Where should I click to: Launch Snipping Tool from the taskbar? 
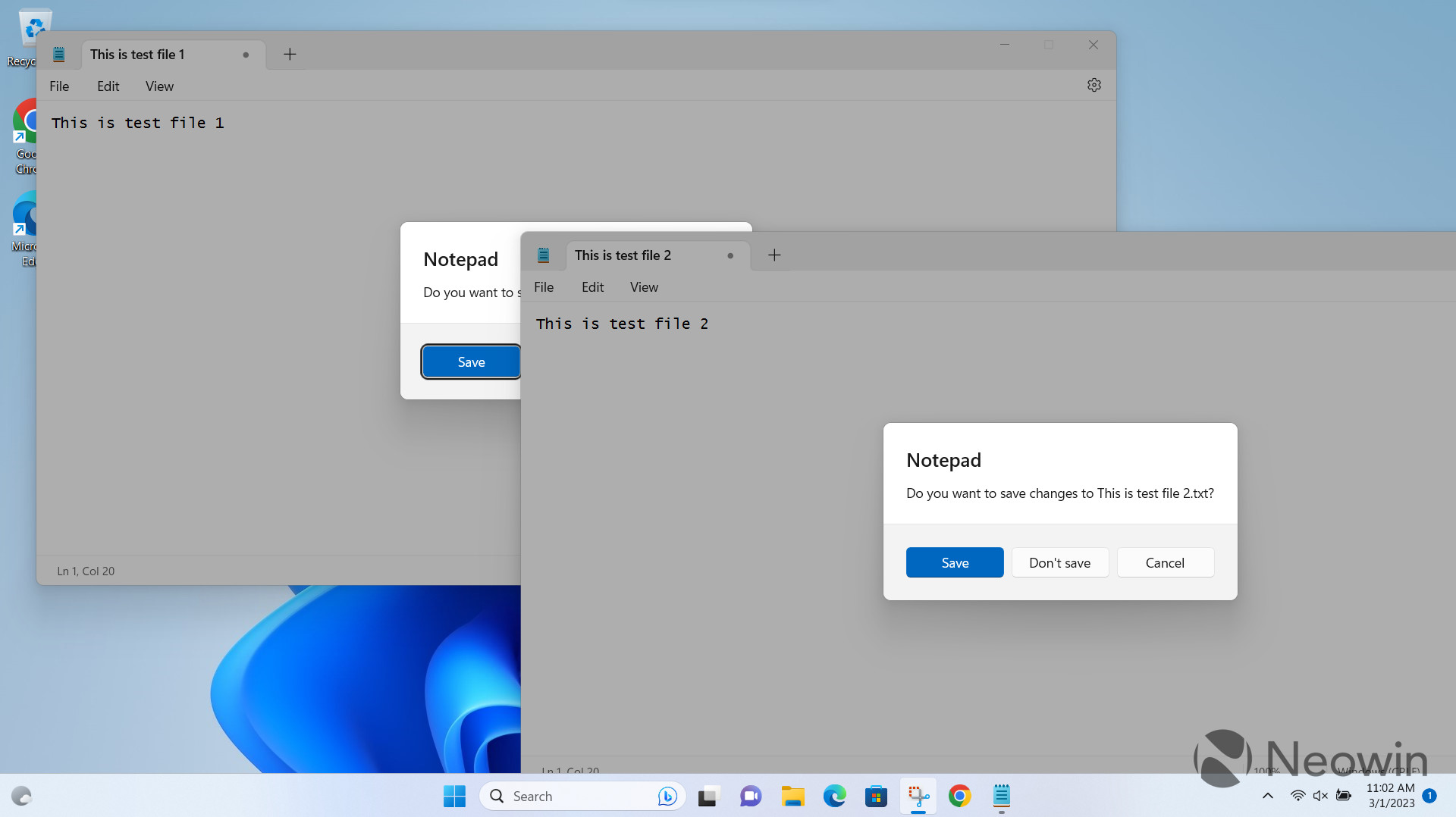click(918, 796)
